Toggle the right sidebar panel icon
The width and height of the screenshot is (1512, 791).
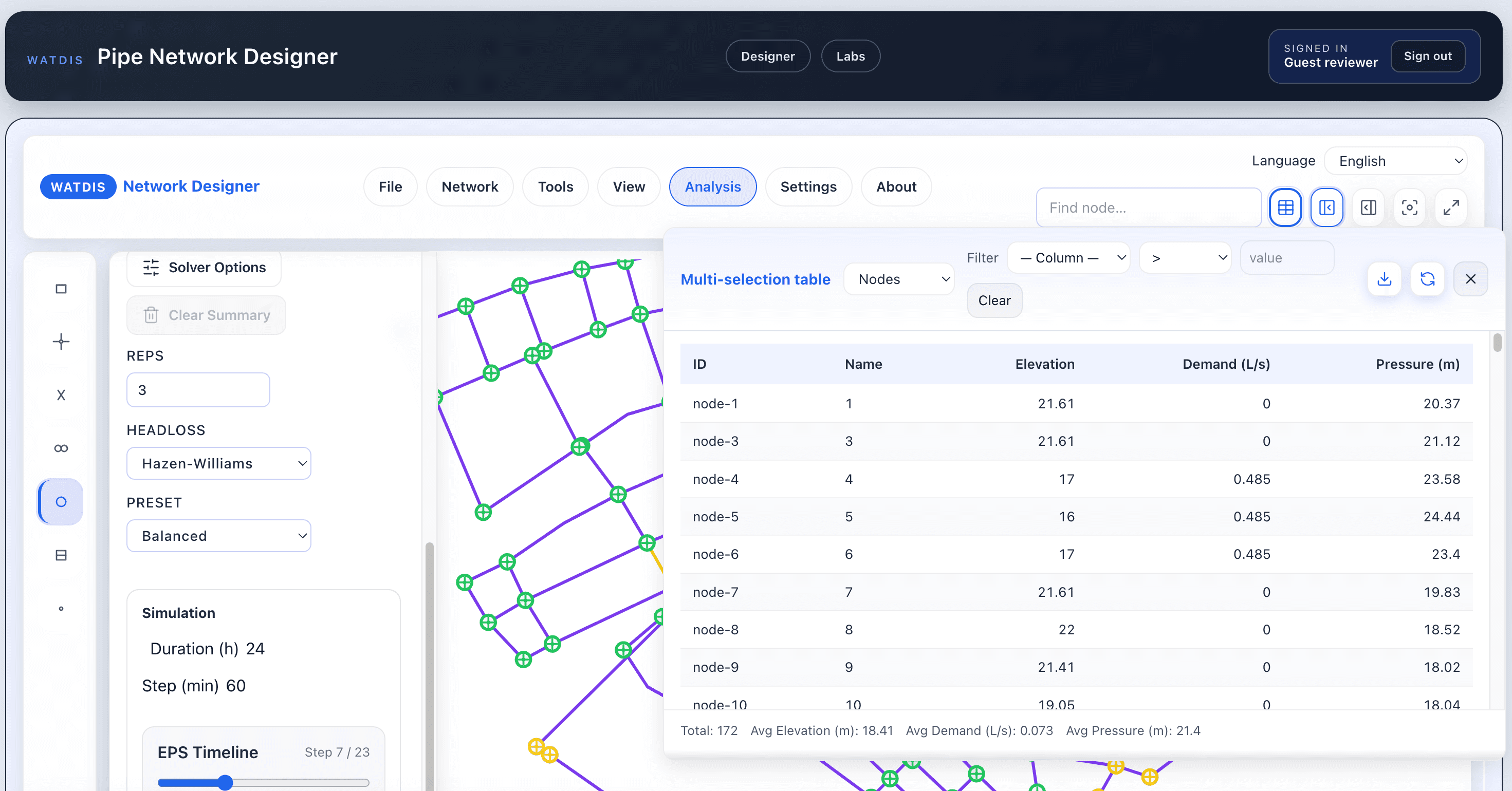click(x=1368, y=207)
